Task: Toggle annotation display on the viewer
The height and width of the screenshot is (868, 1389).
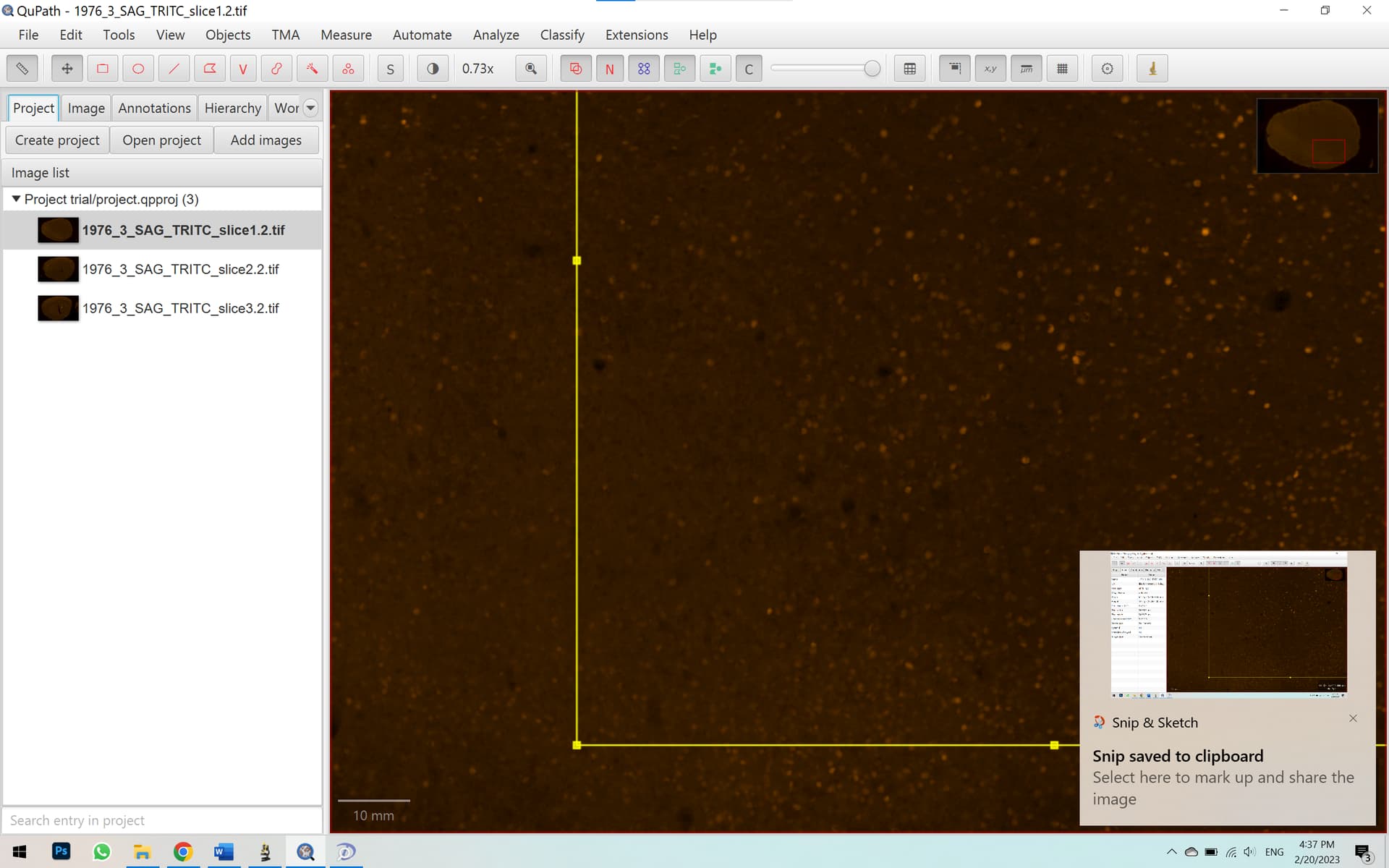Action: (x=575, y=68)
